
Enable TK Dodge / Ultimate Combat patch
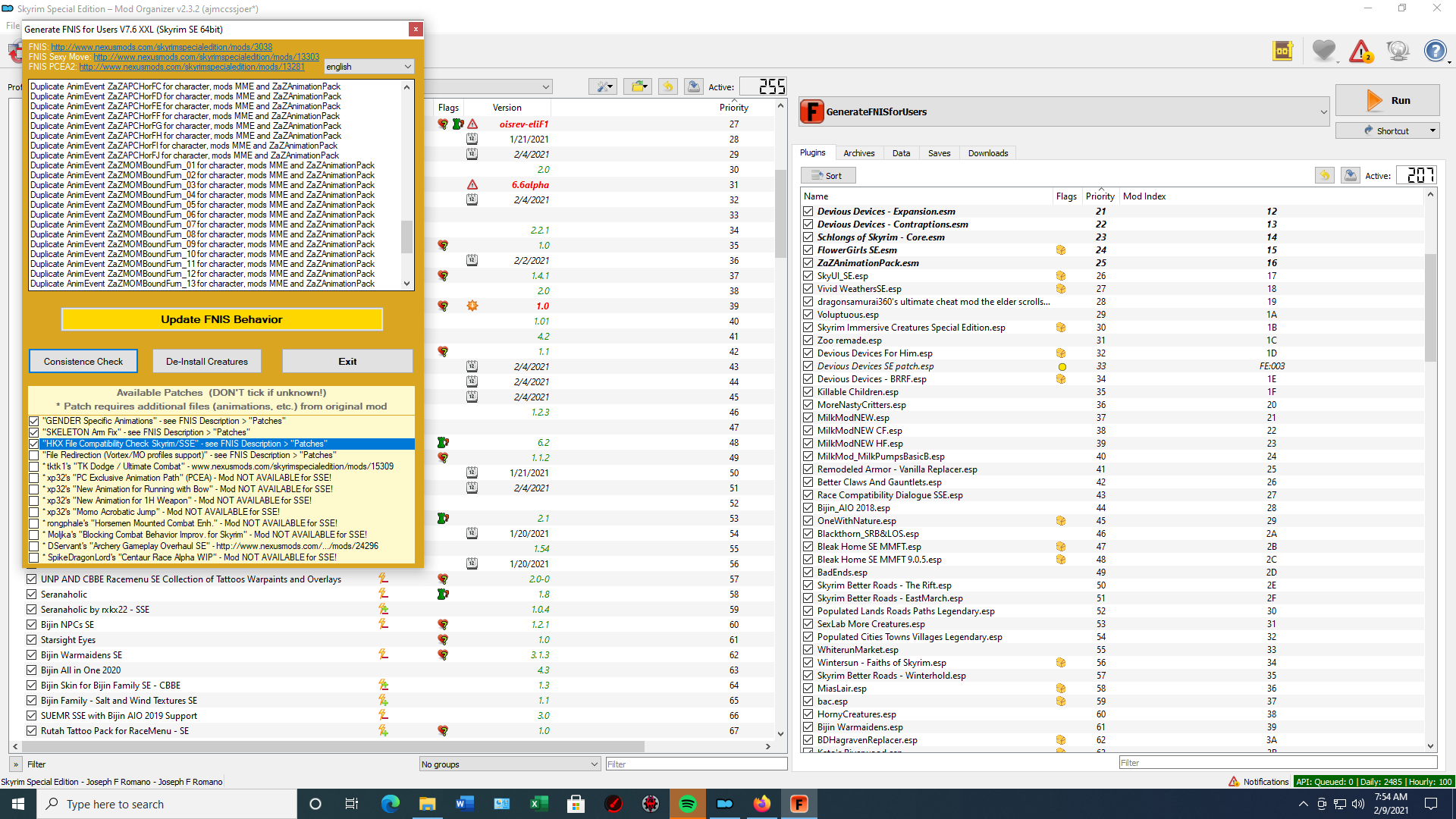[x=34, y=467]
